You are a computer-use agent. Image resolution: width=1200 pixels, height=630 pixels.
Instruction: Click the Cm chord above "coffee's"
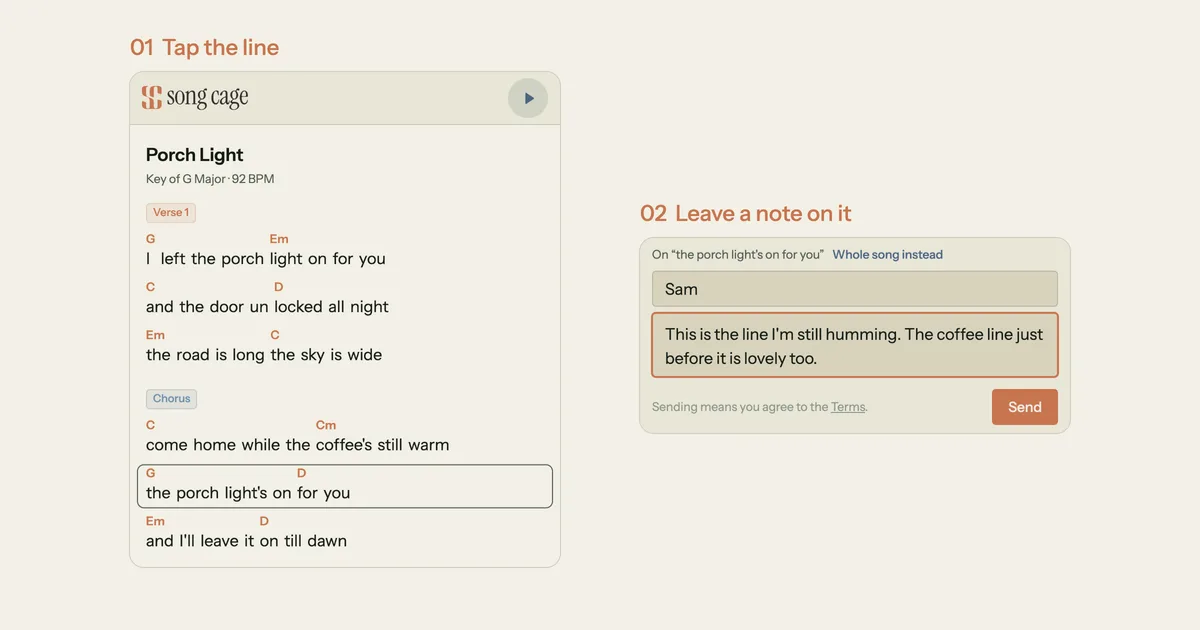click(326, 425)
